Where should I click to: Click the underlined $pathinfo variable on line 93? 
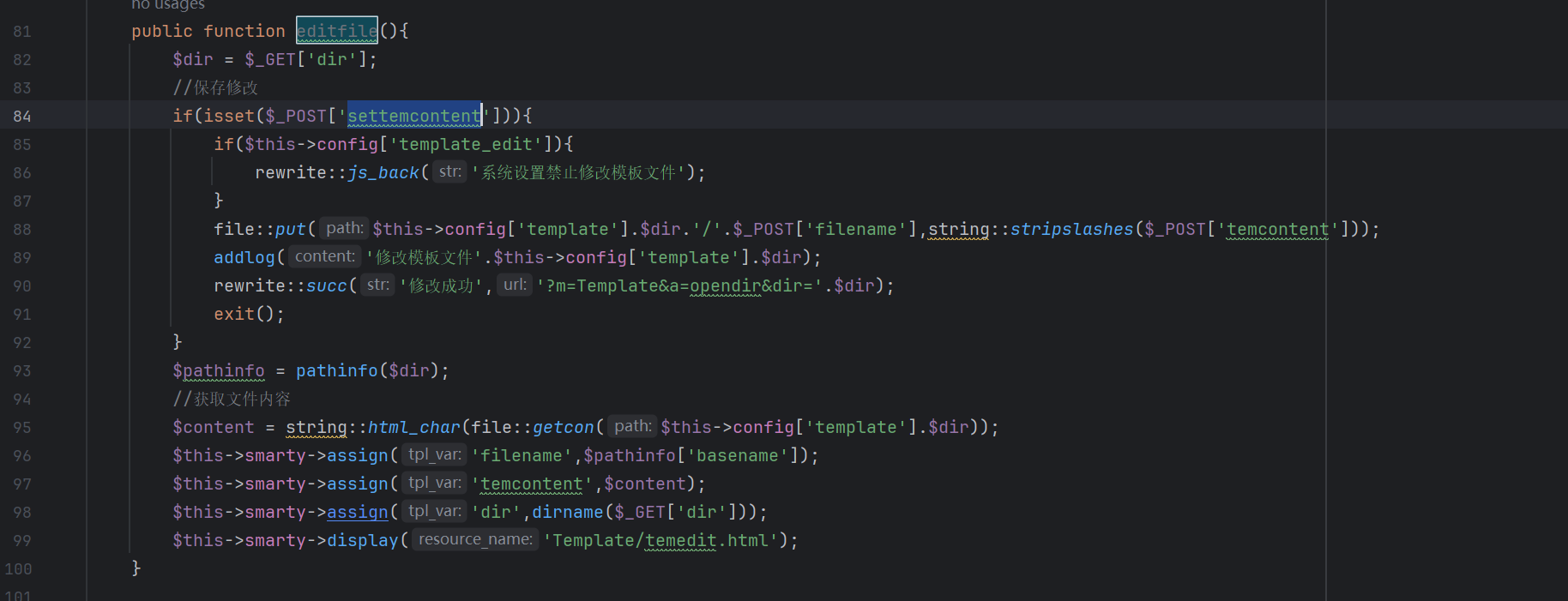click(219, 370)
